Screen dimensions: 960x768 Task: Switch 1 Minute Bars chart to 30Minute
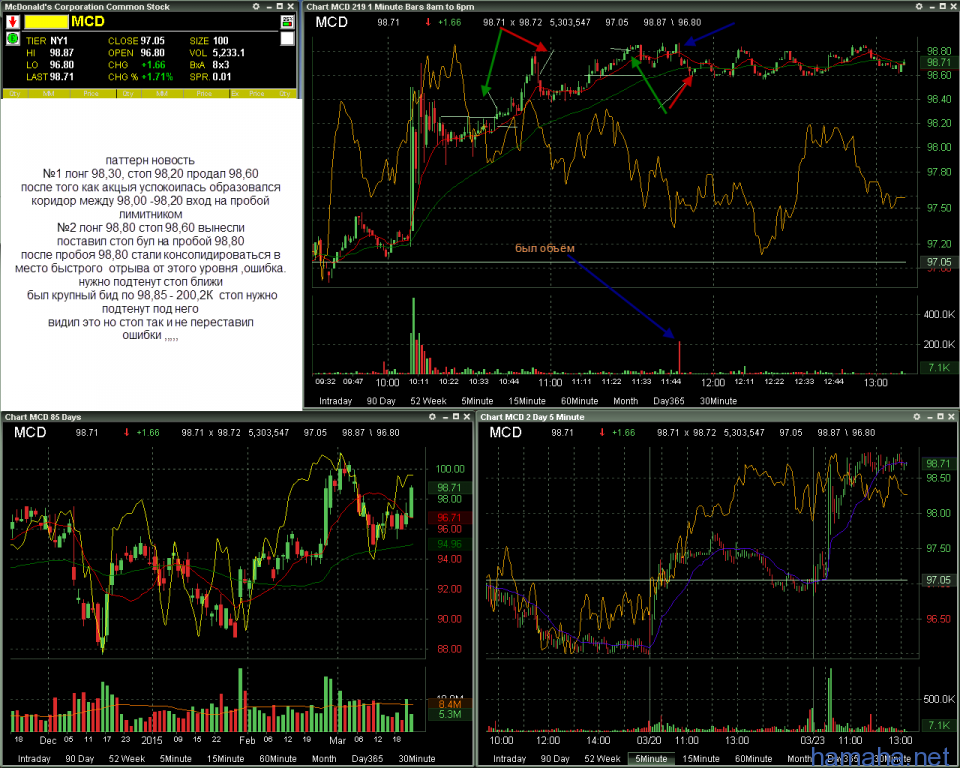(x=718, y=401)
